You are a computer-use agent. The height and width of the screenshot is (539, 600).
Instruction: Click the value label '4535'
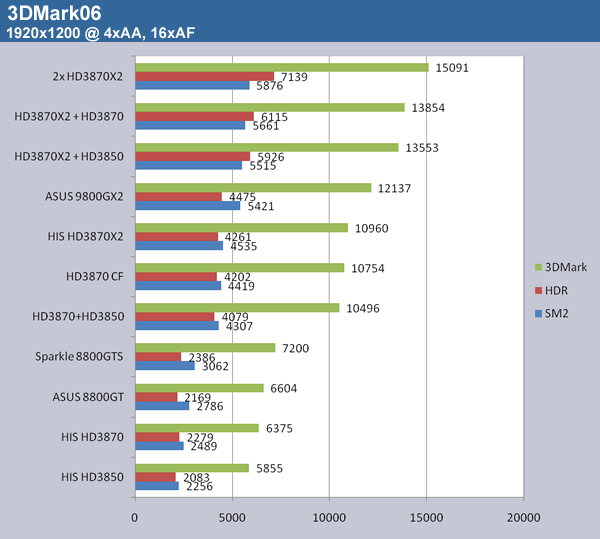[243, 246]
